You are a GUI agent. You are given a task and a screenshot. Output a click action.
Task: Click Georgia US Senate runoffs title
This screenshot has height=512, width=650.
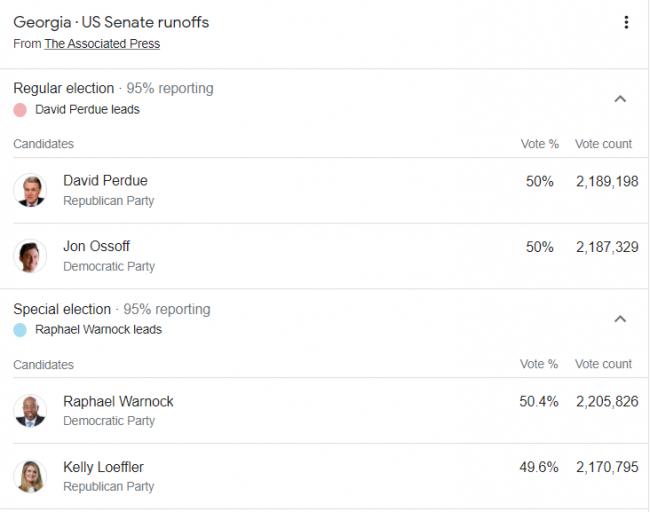pyautogui.click(x=111, y=22)
